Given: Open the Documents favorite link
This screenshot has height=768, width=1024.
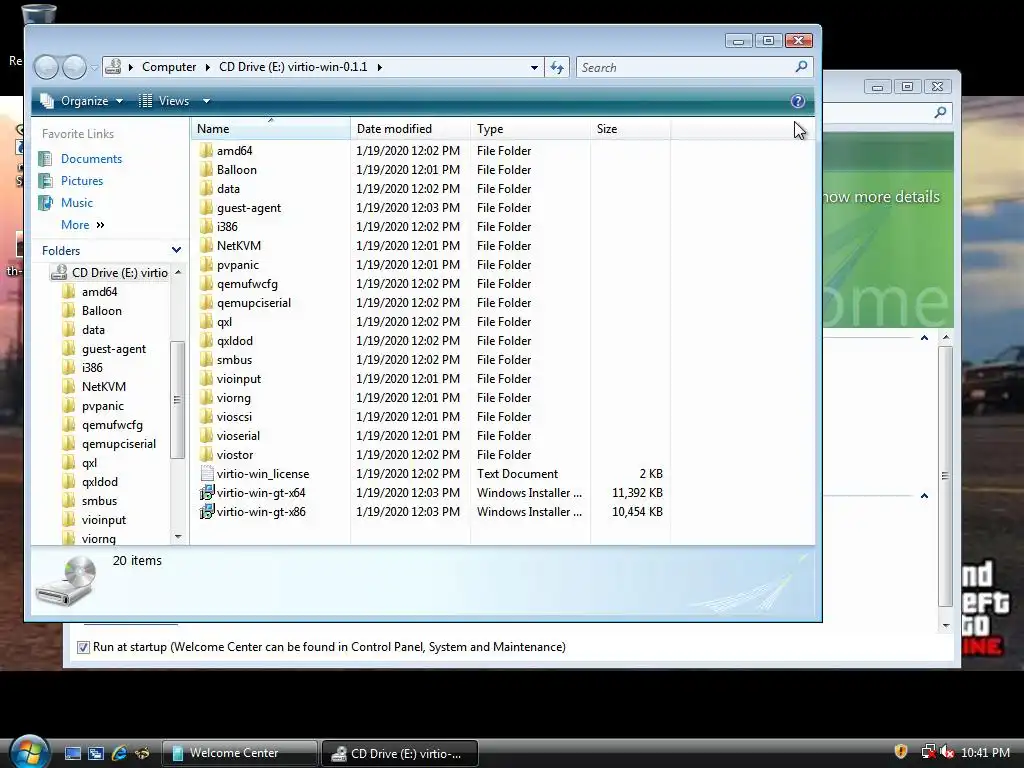Looking at the screenshot, I should [x=91, y=159].
